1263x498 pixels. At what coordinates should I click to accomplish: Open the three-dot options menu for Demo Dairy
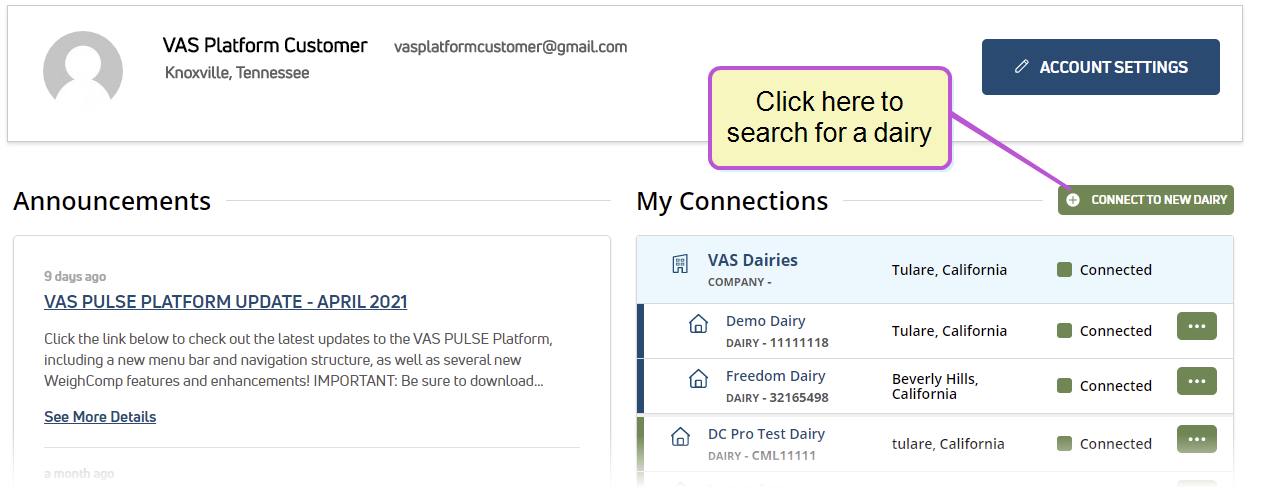pos(1197,326)
